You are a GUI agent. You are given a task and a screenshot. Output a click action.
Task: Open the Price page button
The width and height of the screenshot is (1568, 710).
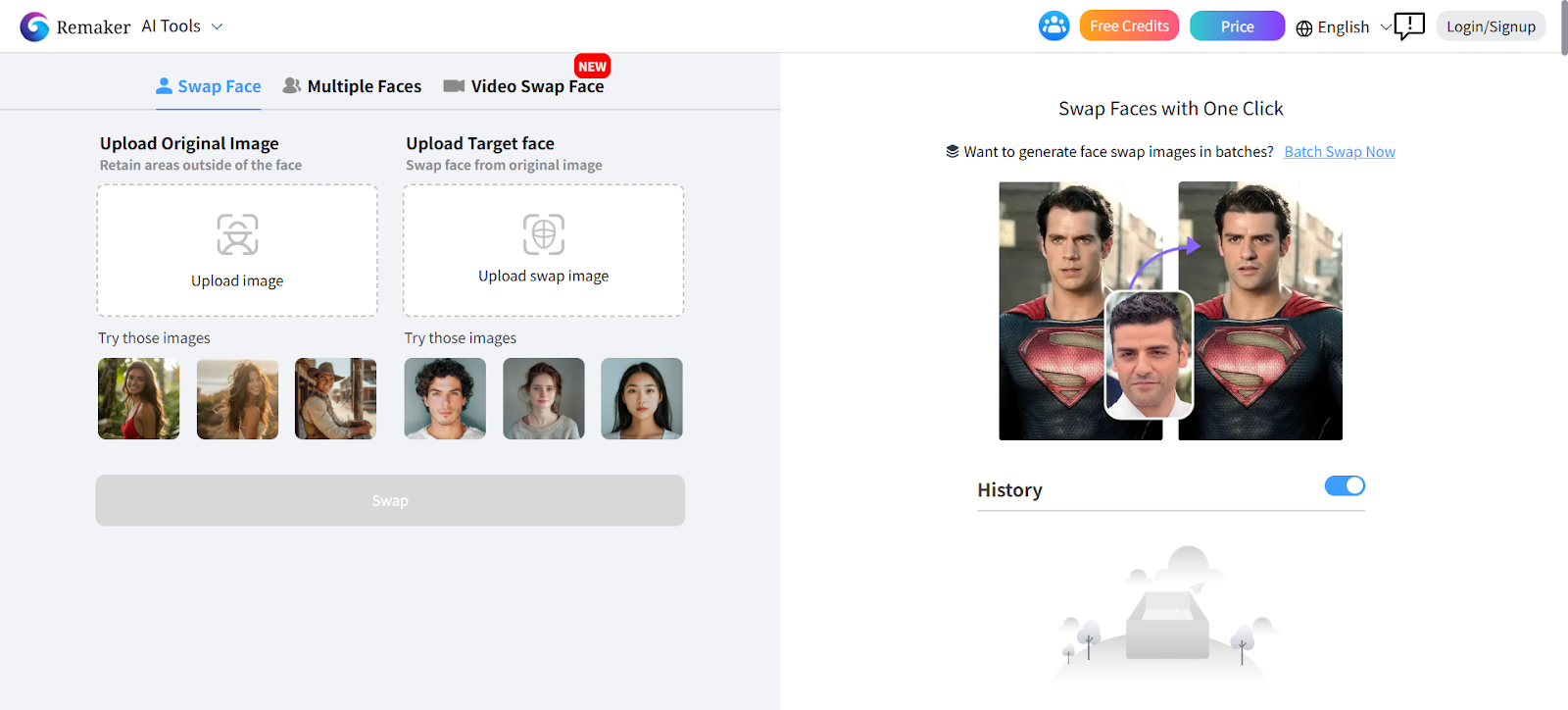pyautogui.click(x=1237, y=26)
